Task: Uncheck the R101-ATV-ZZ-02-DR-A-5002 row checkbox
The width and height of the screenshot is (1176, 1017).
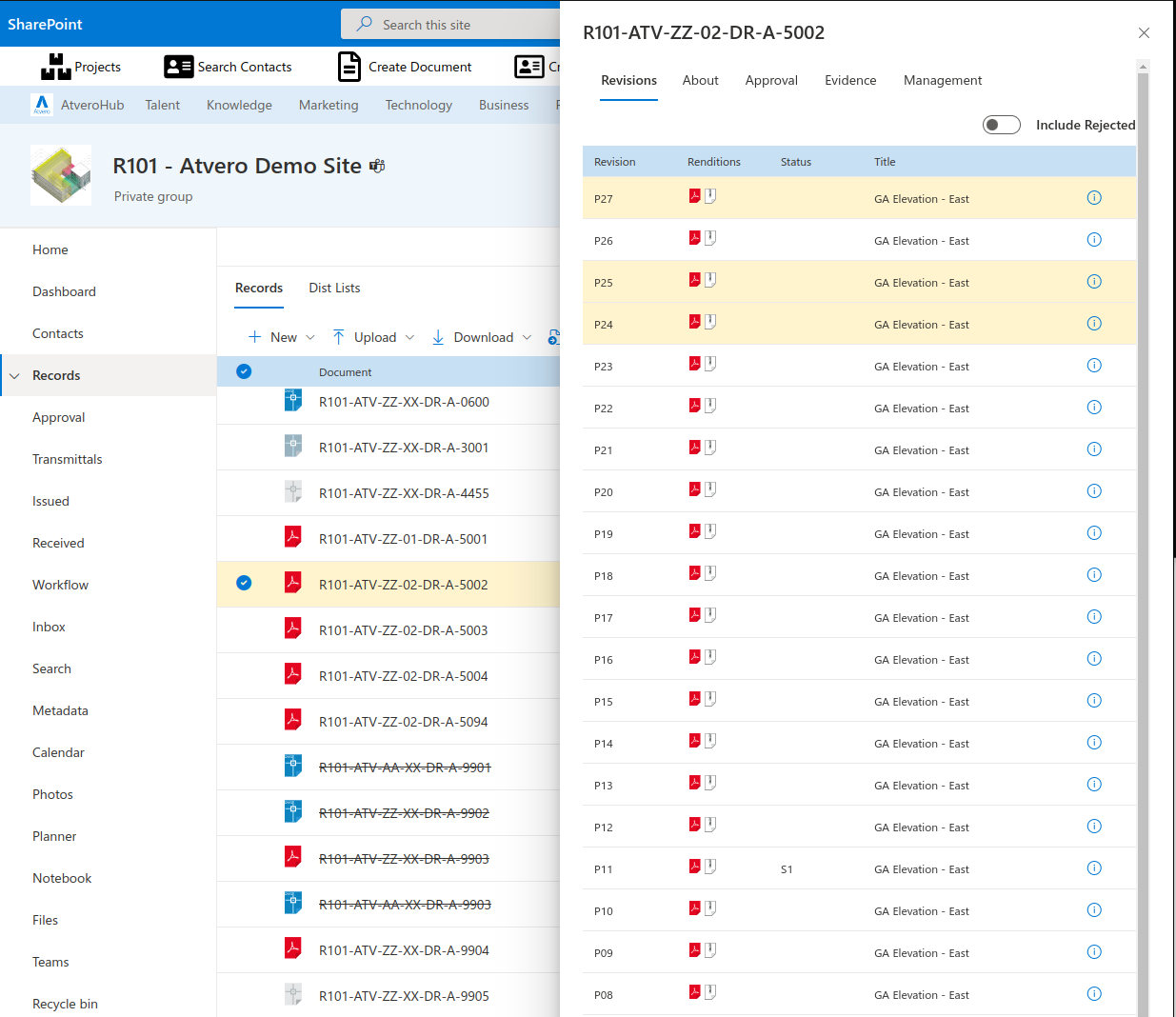Action: pyautogui.click(x=244, y=583)
